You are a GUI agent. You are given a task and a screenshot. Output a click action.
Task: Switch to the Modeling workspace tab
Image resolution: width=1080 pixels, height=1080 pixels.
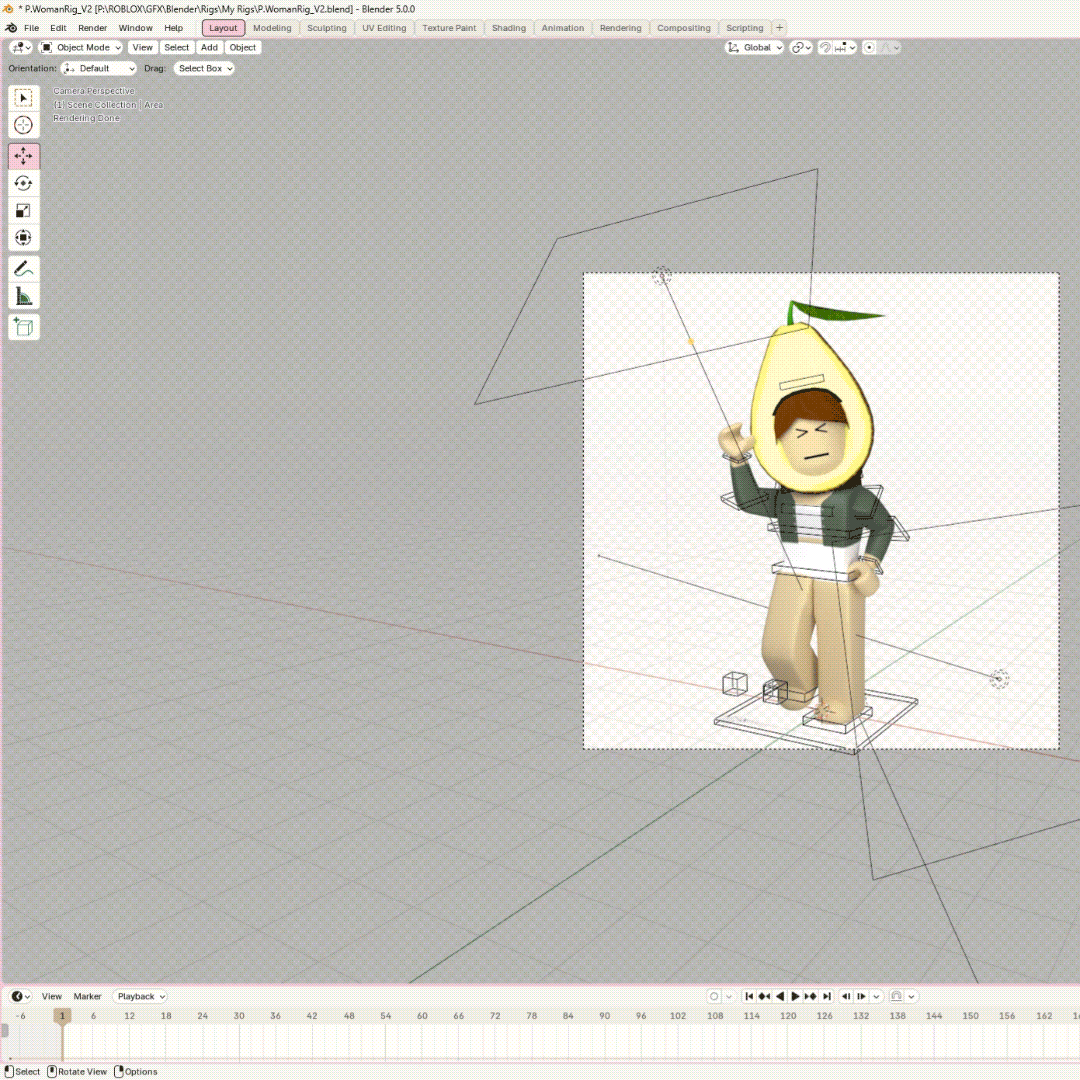pos(272,28)
